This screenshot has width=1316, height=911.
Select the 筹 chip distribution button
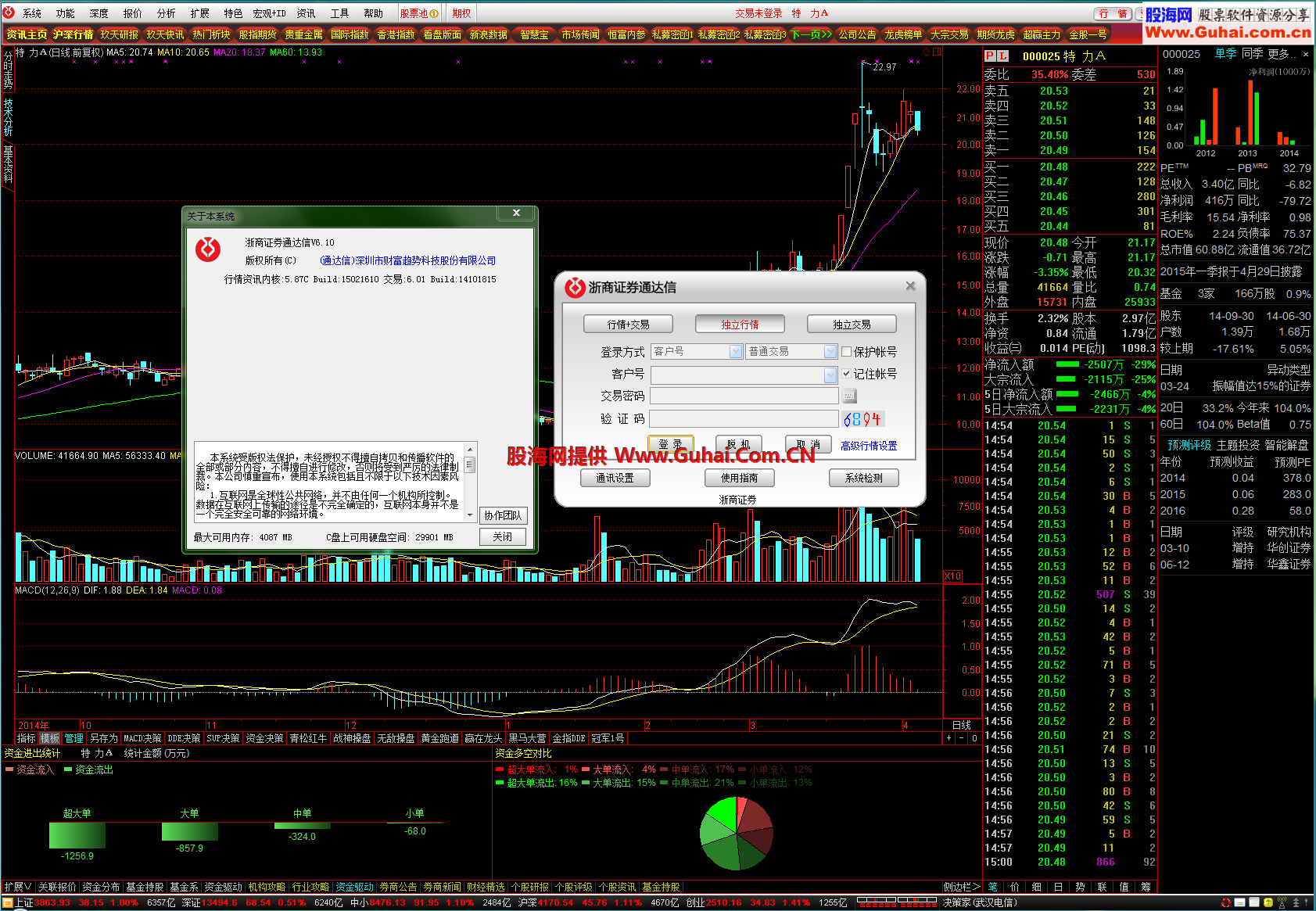(1146, 887)
